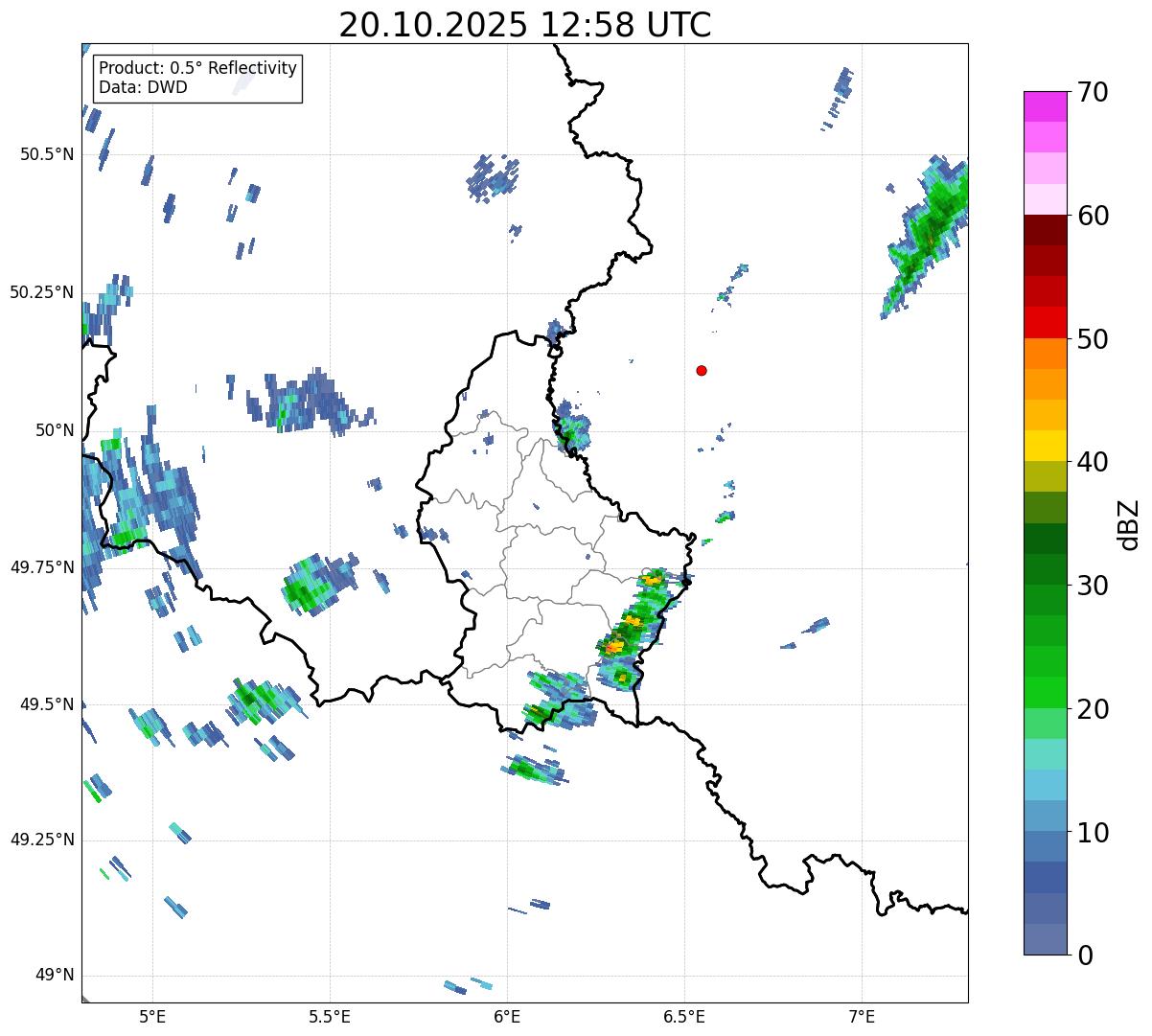Select the "Data: DWD" legend line
1152x1036 pixels.
click(x=143, y=87)
